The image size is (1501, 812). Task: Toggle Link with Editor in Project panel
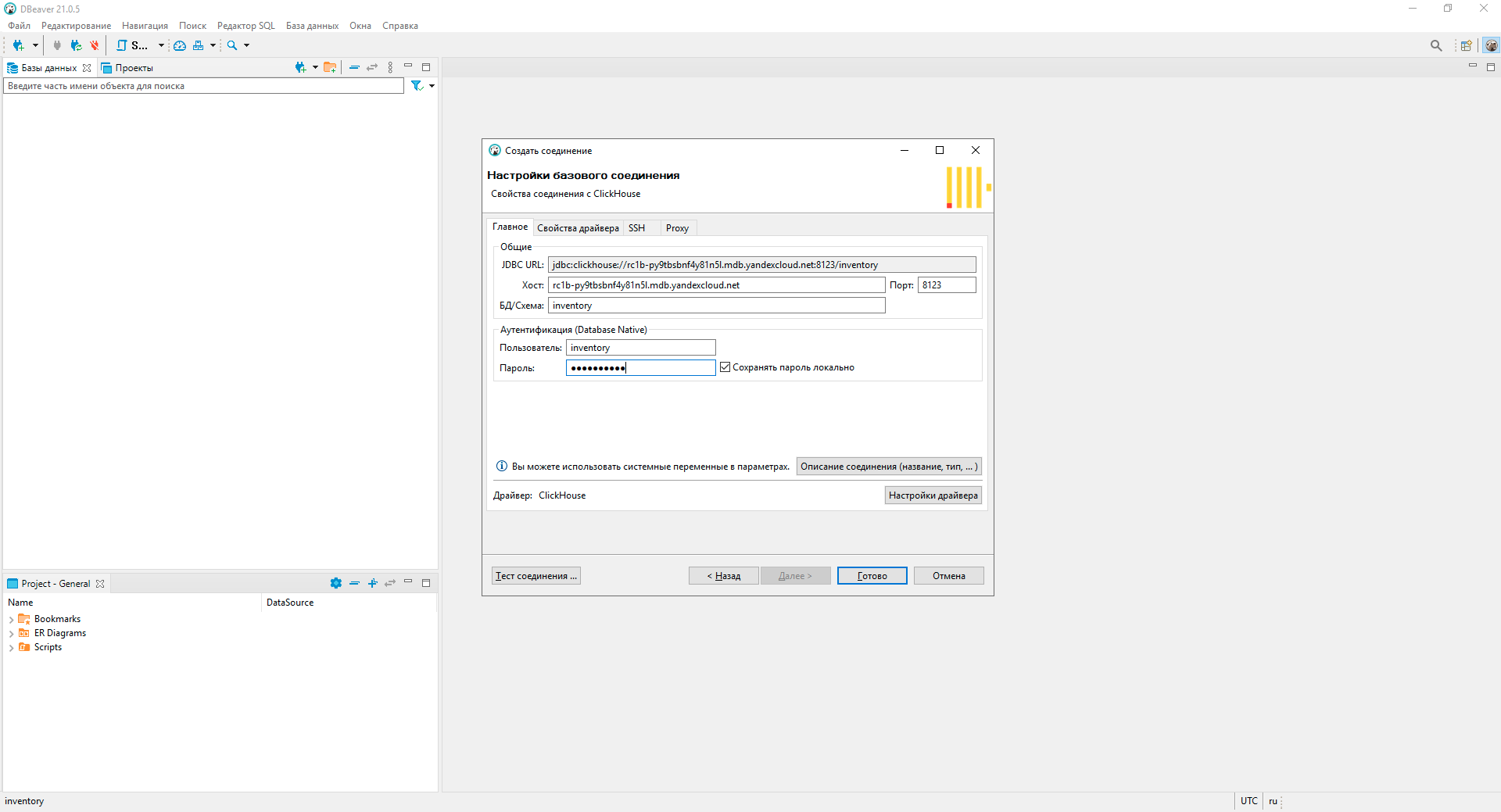point(390,583)
